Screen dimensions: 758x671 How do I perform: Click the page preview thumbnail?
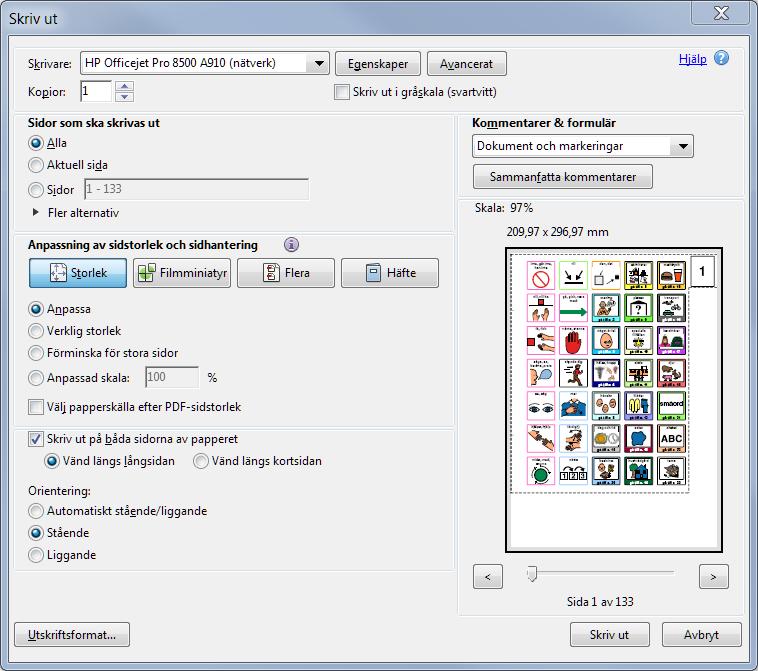click(x=614, y=400)
